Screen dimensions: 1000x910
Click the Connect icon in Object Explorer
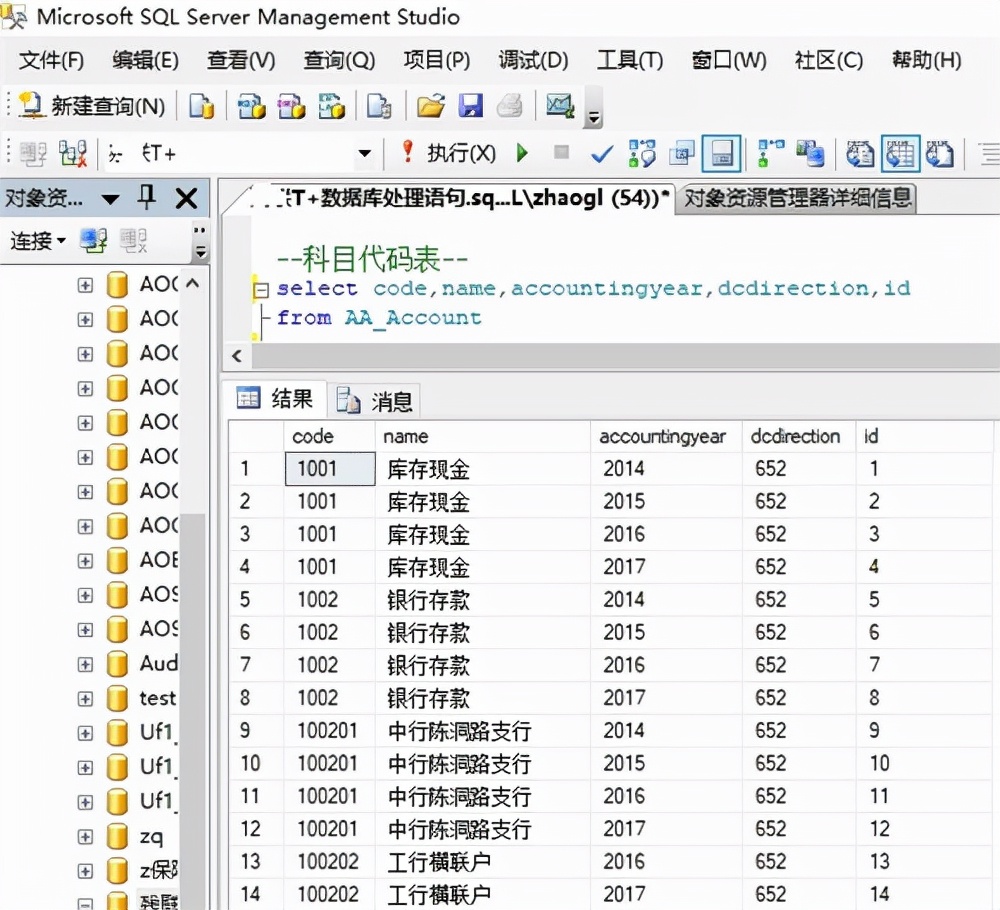[x=91, y=241]
